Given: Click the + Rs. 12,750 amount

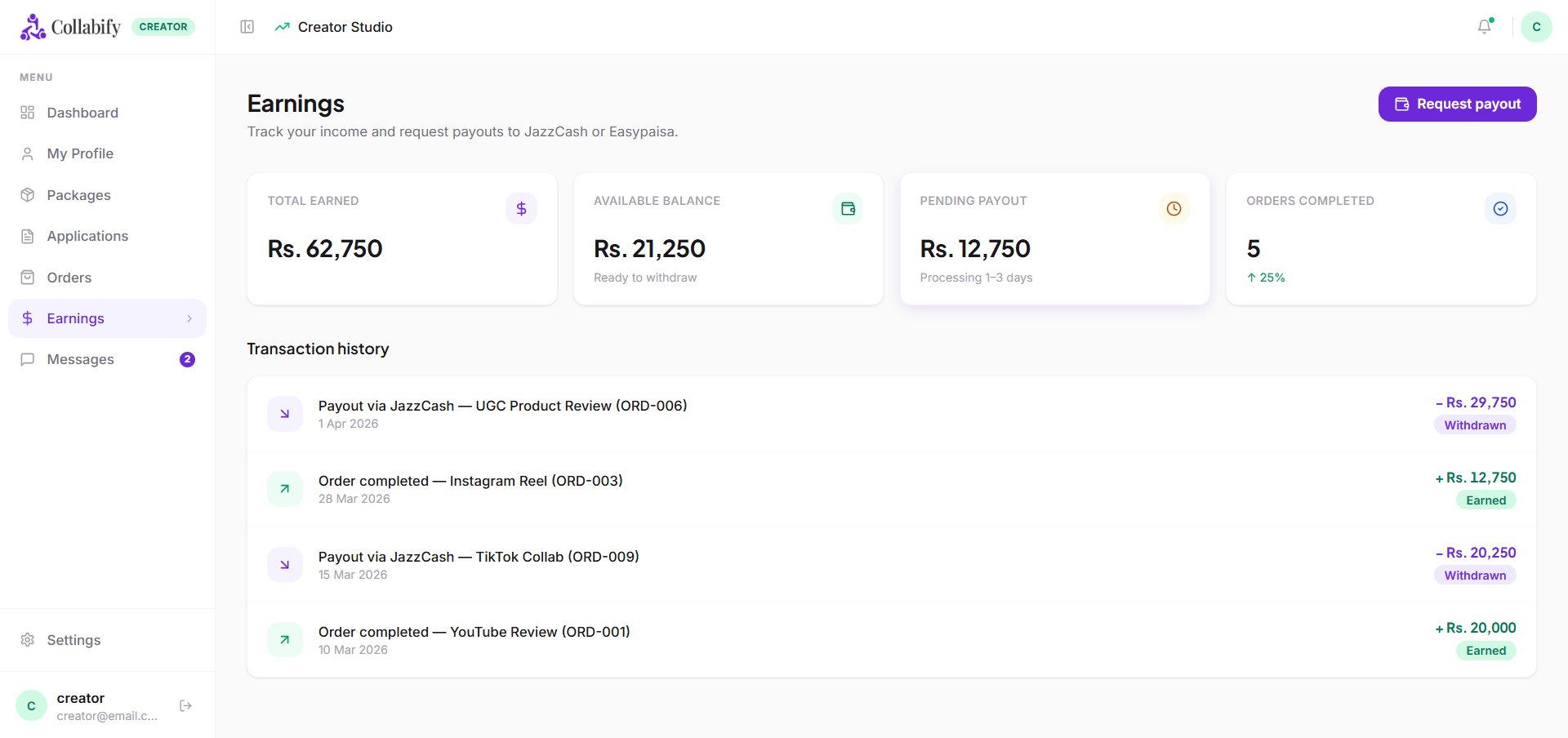Looking at the screenshot, I should tap(1476, 478).
